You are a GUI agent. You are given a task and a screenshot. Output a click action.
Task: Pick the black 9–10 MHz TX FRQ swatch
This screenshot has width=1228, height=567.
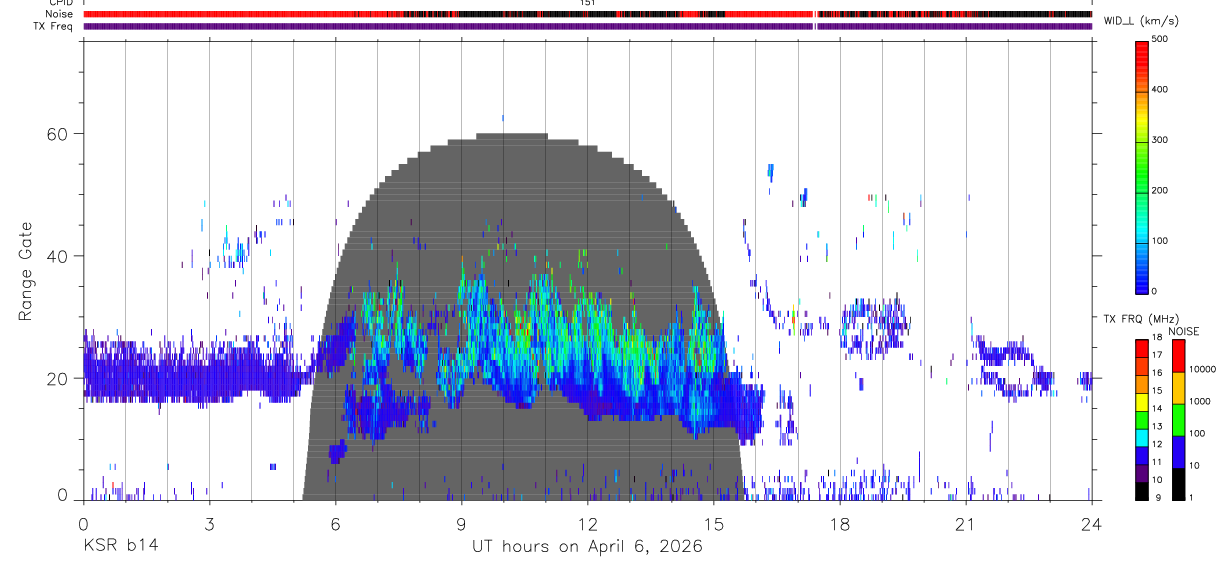click(1141, 491)
